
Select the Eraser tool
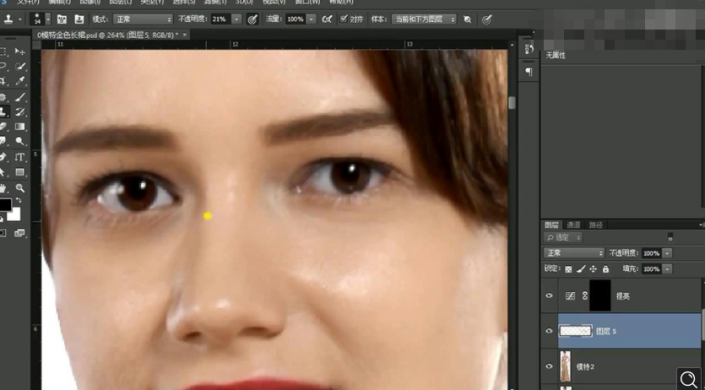(x=3, y=126)
